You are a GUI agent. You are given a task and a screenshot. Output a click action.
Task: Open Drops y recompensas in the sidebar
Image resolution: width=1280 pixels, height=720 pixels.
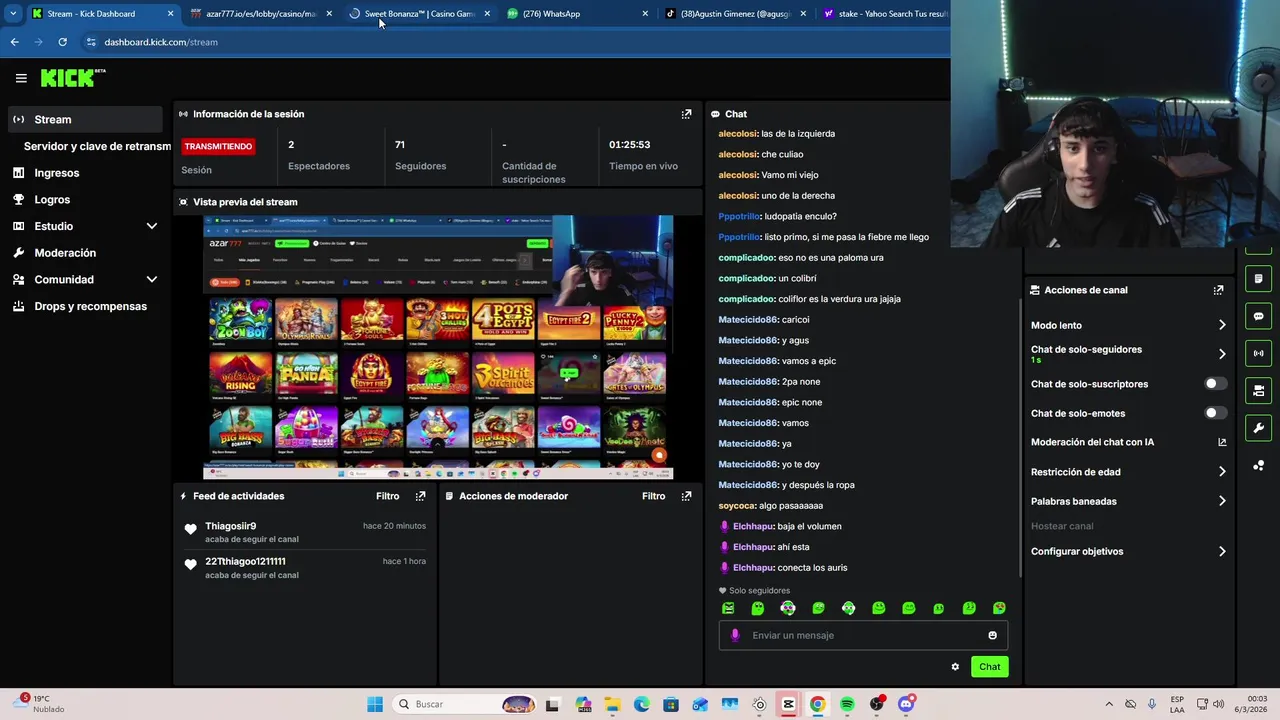[x=84, y=306]
